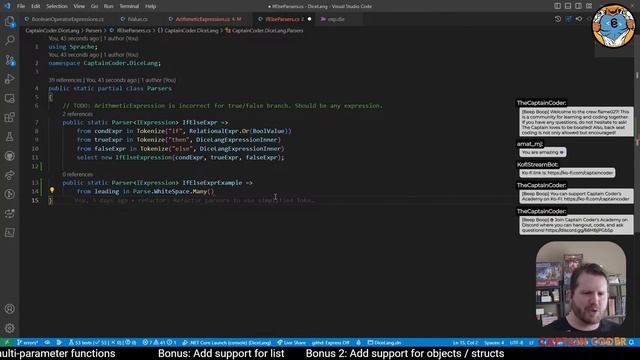Viewport: 640px width, 360px height.
Task: Click the lightbulb code action on line 14
Action: coord(52,190)
